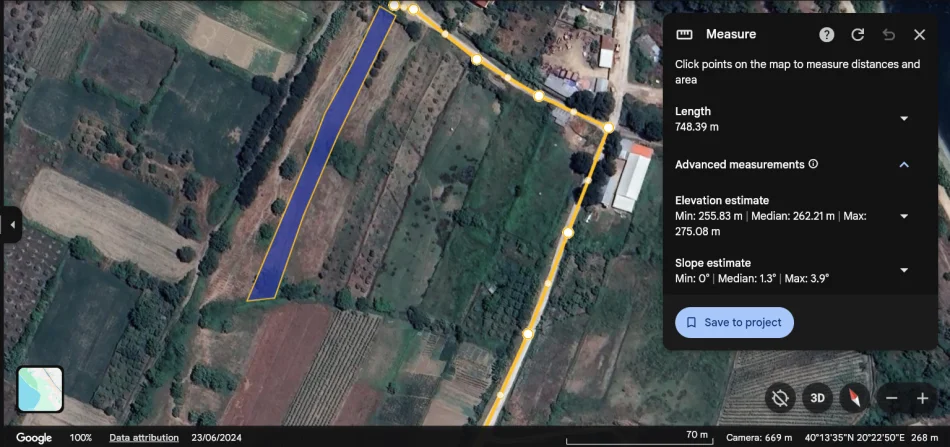Toggle the location tracking icon
The height and width of the screenshot is (447, 950).
coord(779,398)
